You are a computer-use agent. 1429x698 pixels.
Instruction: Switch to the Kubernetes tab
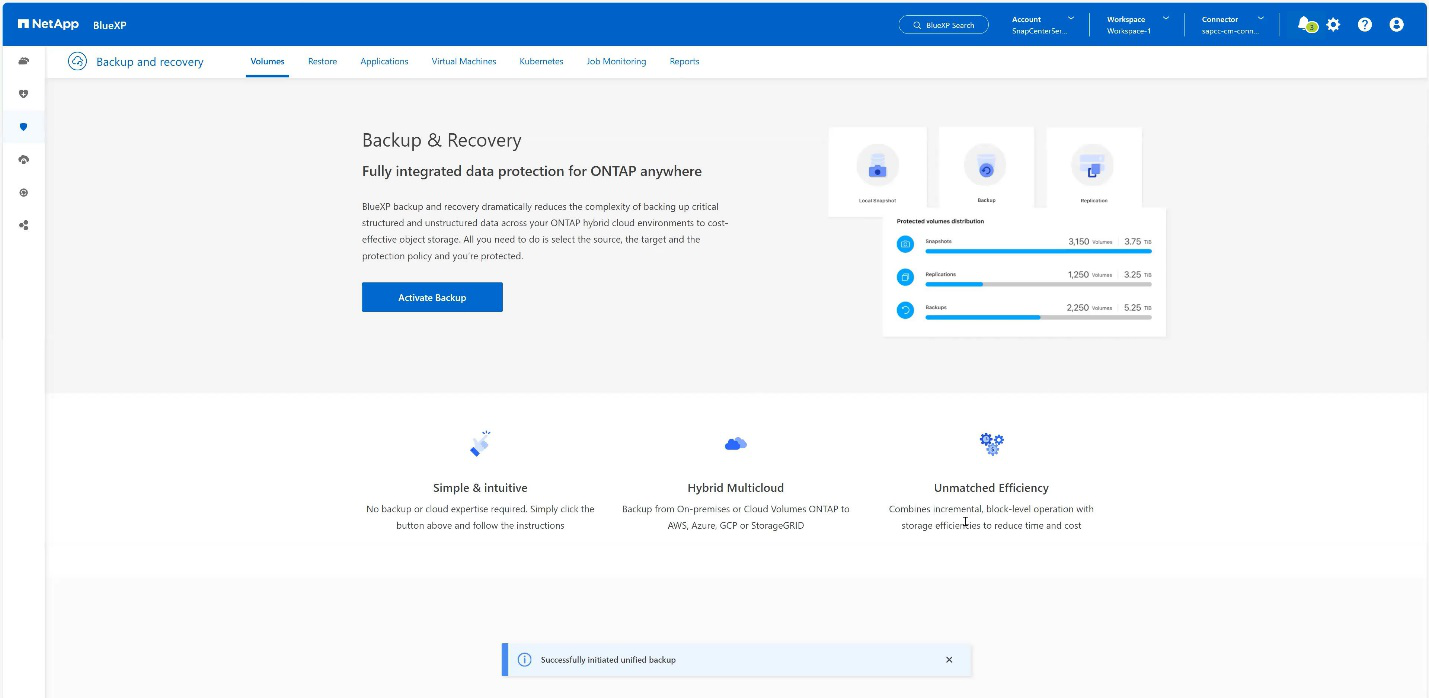(541, 61)
